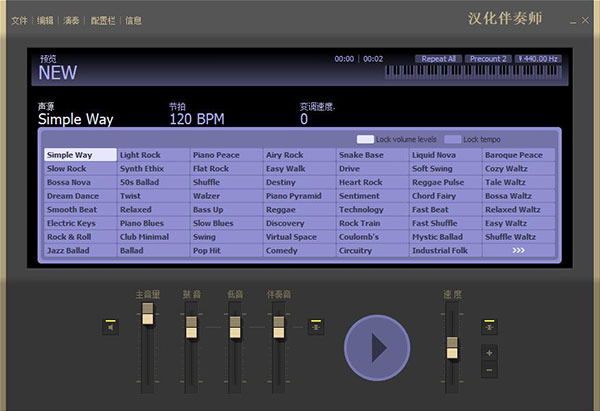Open the 文件 menu

pos(19,20)
